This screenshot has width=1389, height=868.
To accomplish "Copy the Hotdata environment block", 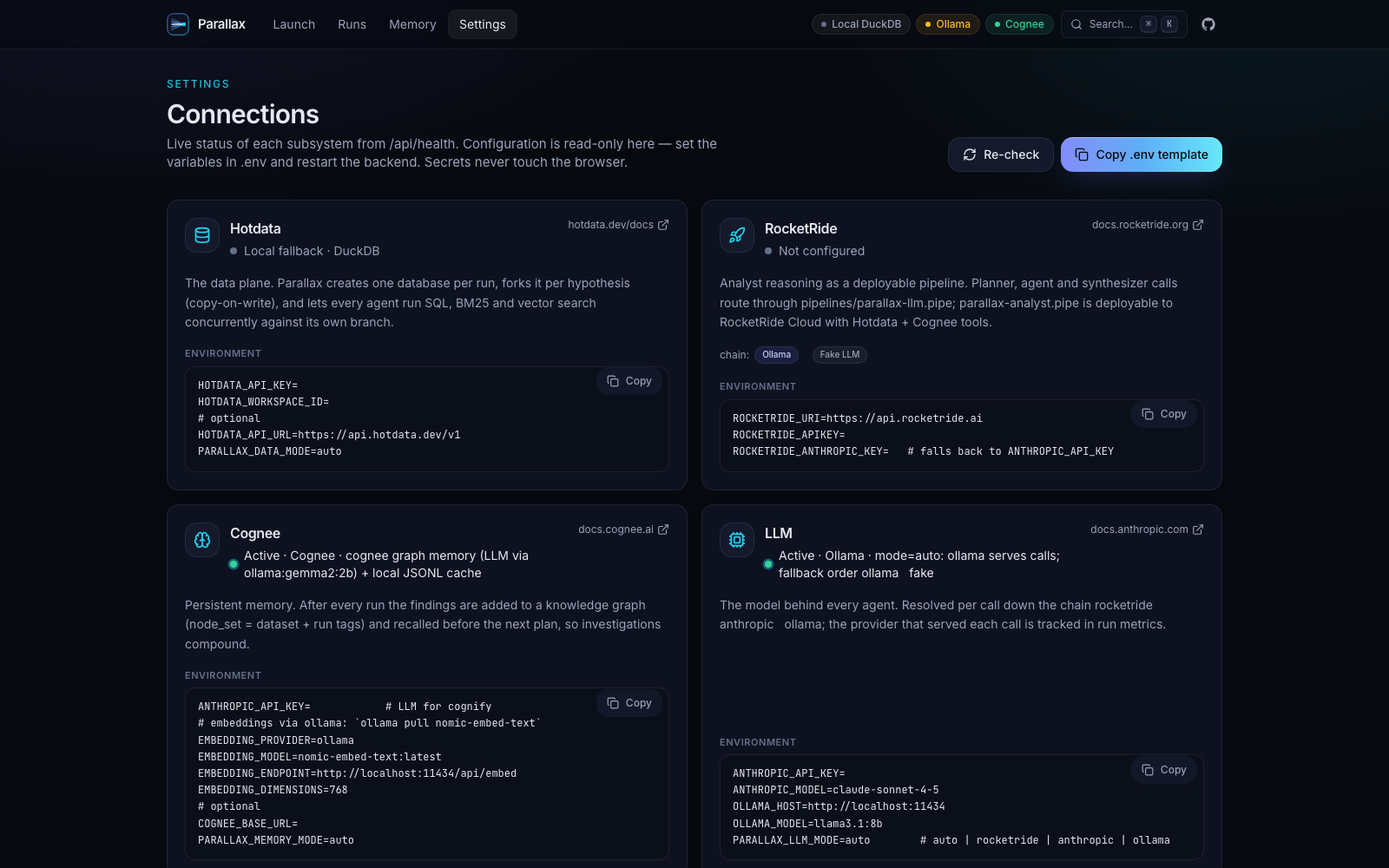I will (x=629, y=381).
